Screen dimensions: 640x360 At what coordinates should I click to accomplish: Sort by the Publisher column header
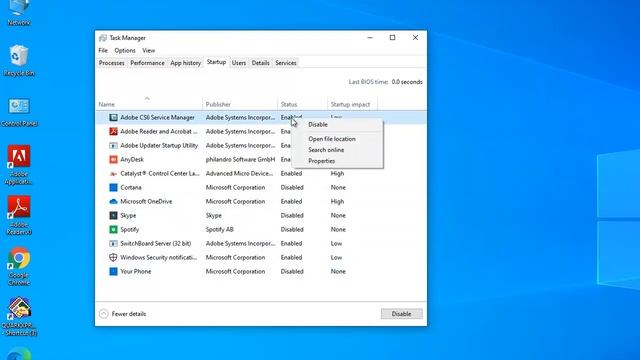pyautogui.click(x=240, y=104)
